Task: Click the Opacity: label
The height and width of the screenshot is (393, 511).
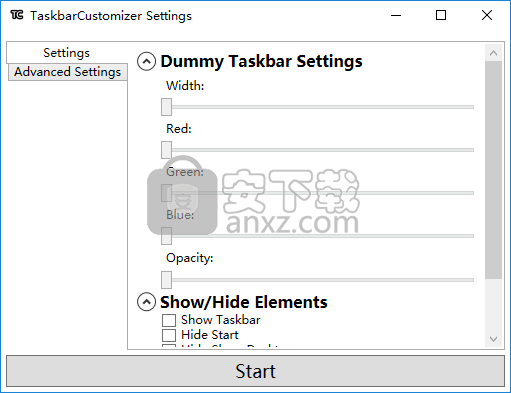Action: tap(190, 258)
